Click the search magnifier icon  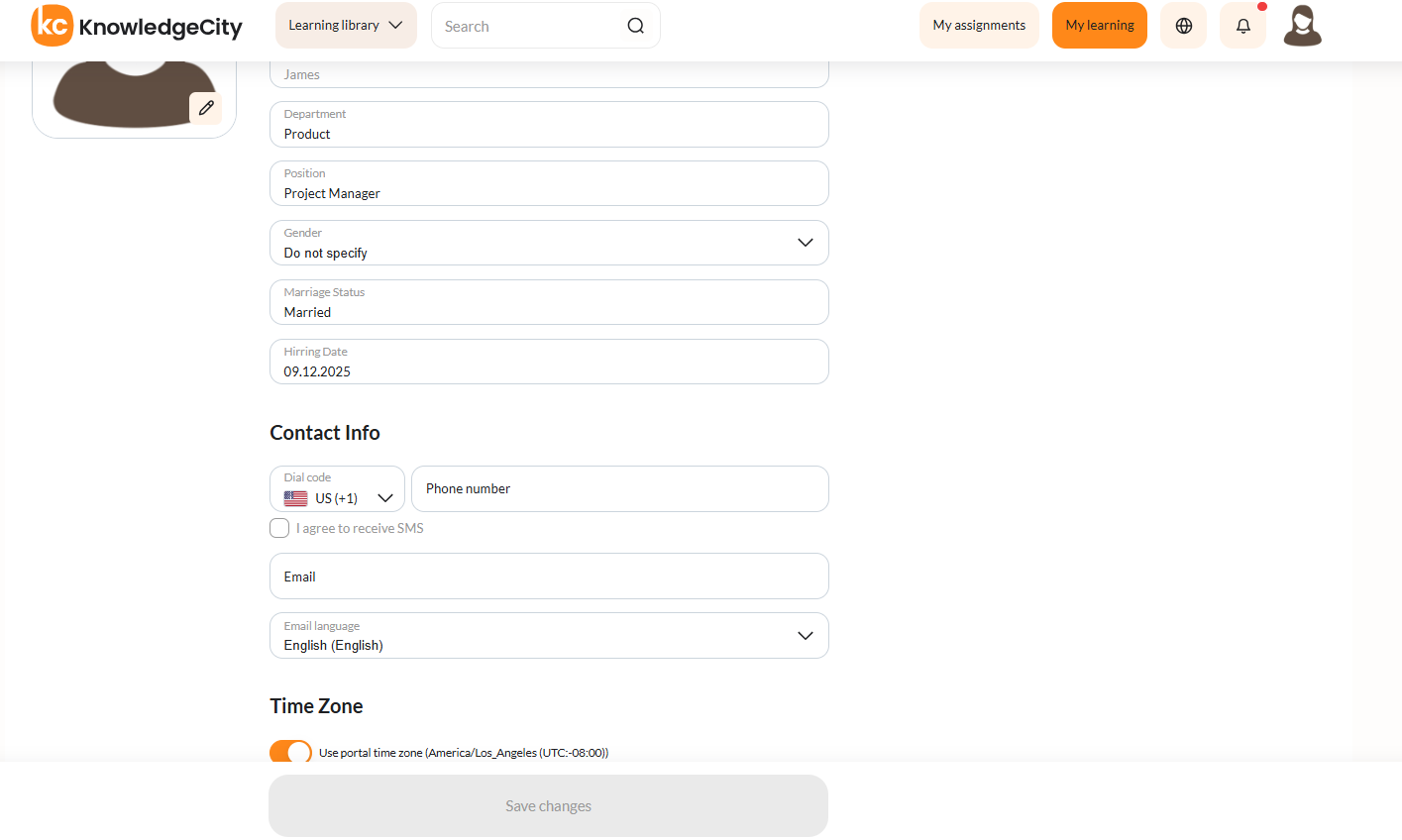[x=636, y=26]
